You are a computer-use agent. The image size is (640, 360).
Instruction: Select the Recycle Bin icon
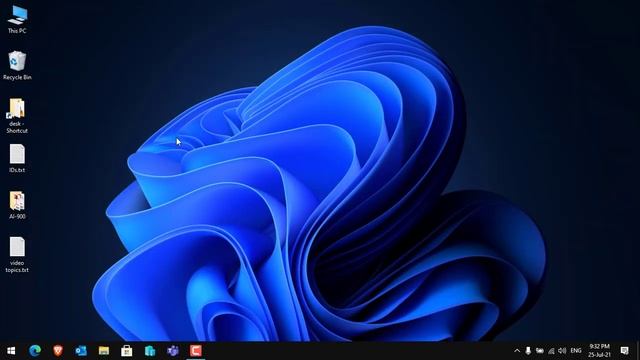17,65
